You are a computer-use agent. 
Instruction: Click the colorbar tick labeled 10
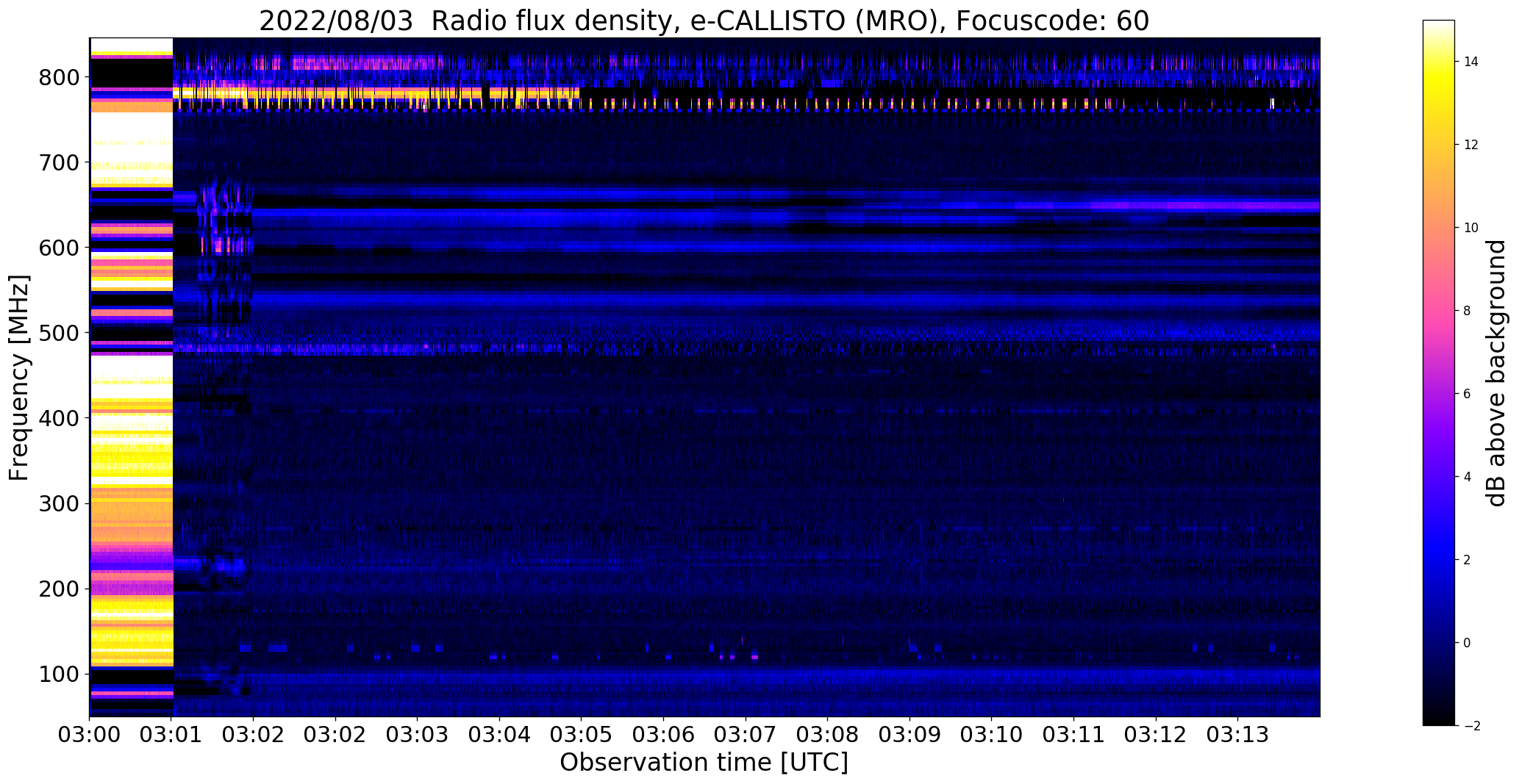(x=1471, y=228)
